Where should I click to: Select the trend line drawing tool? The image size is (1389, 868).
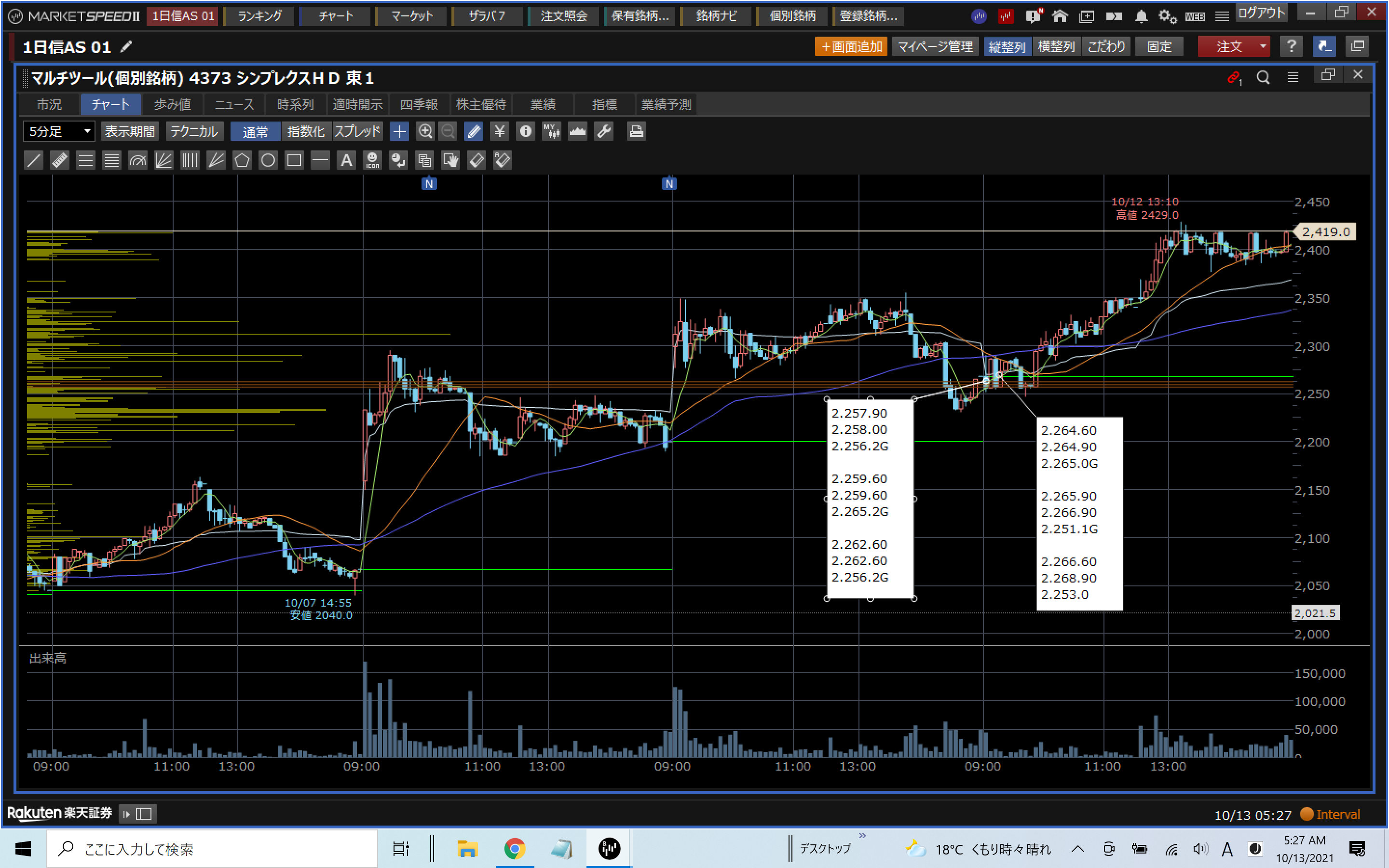coord(34,160)
